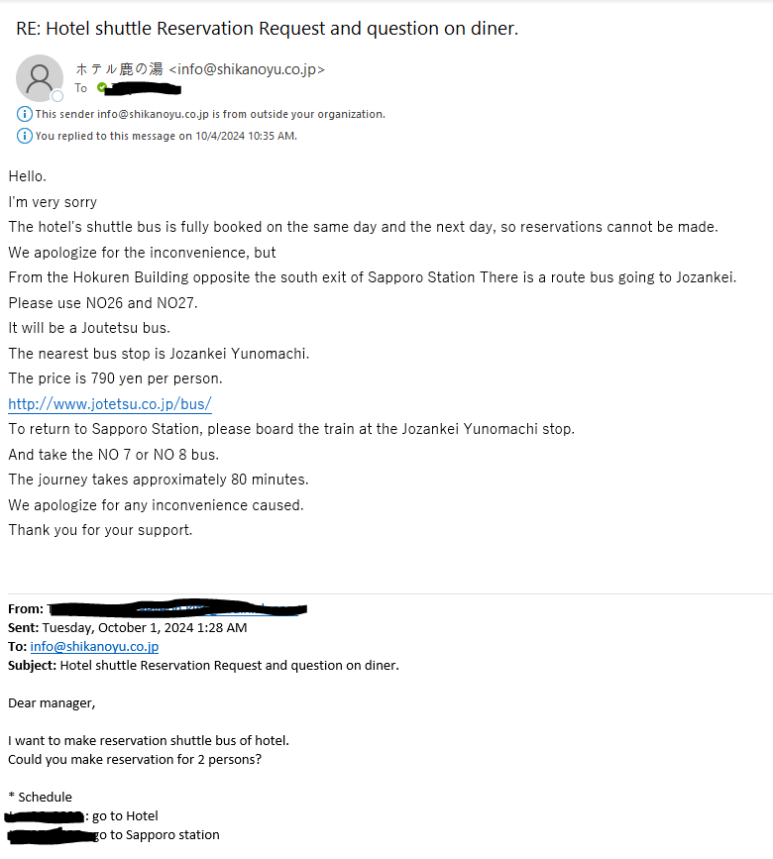Click the "You replied to this message" notice
The image size is (773, 859).
pos(166,136)
